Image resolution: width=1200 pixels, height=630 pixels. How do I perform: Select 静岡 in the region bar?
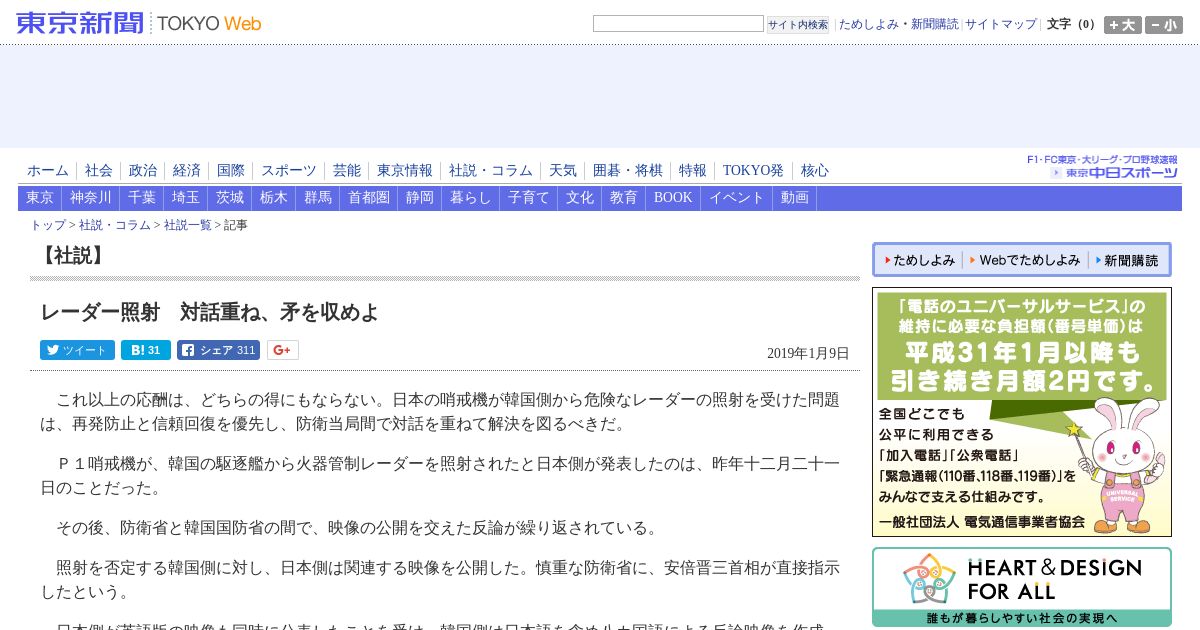pyautogui.click(x=420, y=198)
